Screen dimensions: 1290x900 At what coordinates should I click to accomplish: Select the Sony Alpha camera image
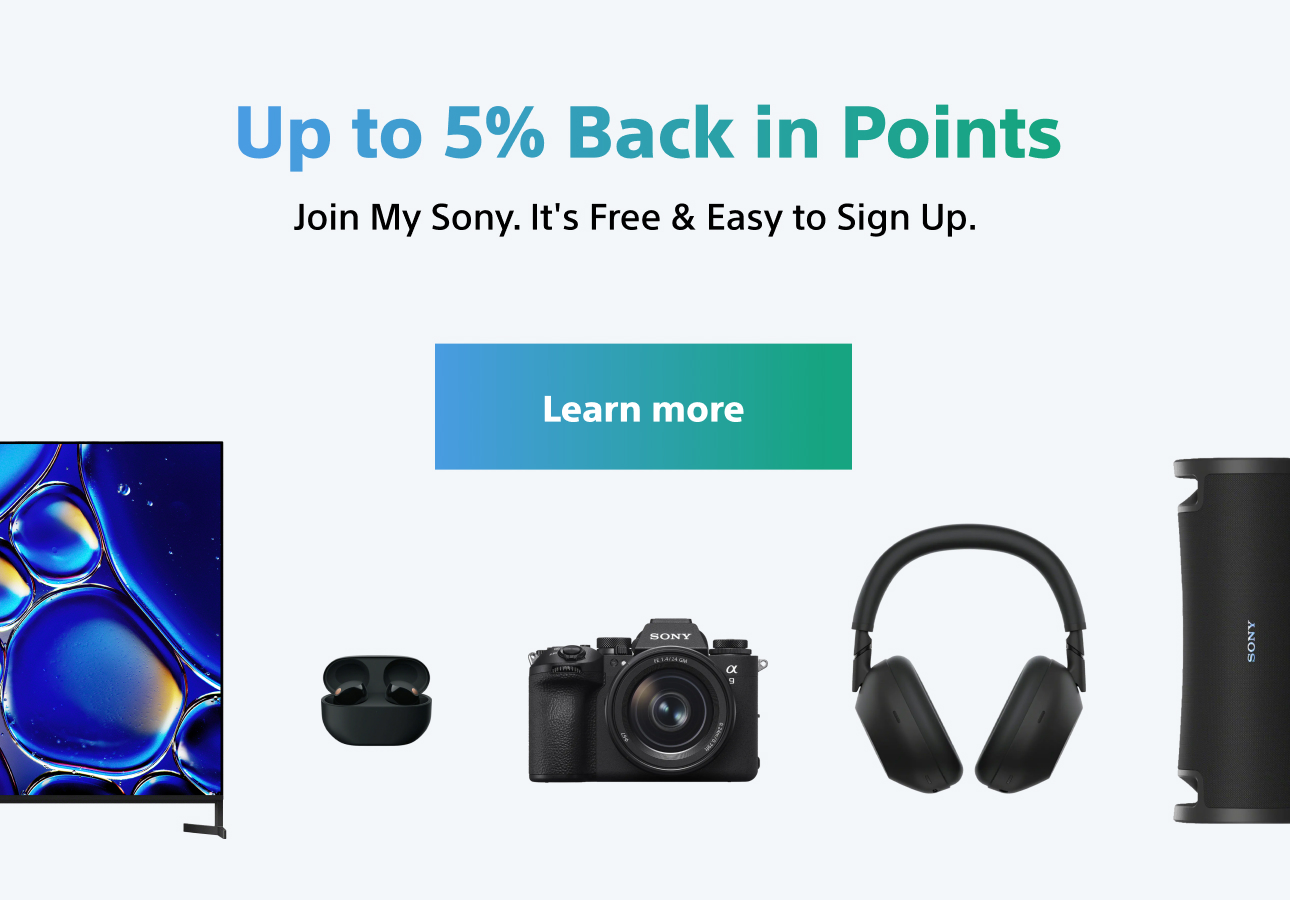(644, 701)
